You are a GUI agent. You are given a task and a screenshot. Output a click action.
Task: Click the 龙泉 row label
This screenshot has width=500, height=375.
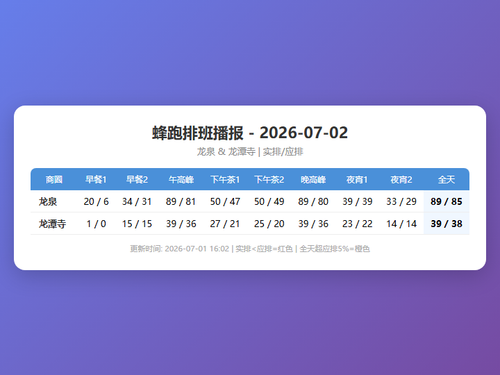click(x=48, y=201)
